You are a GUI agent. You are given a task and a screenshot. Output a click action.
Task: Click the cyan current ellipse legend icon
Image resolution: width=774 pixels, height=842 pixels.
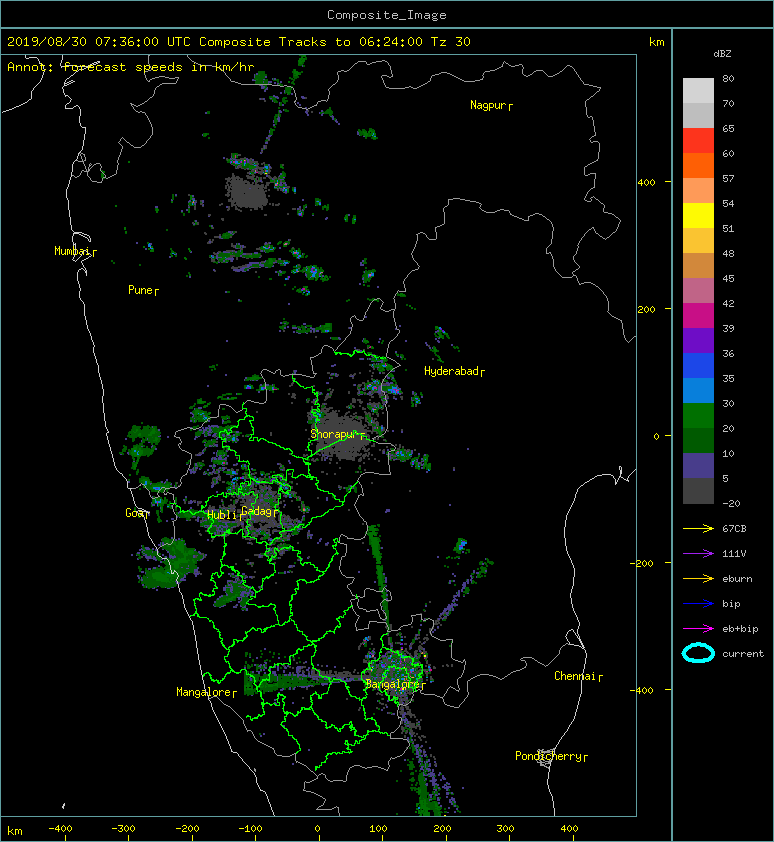[x=698, y=654]
